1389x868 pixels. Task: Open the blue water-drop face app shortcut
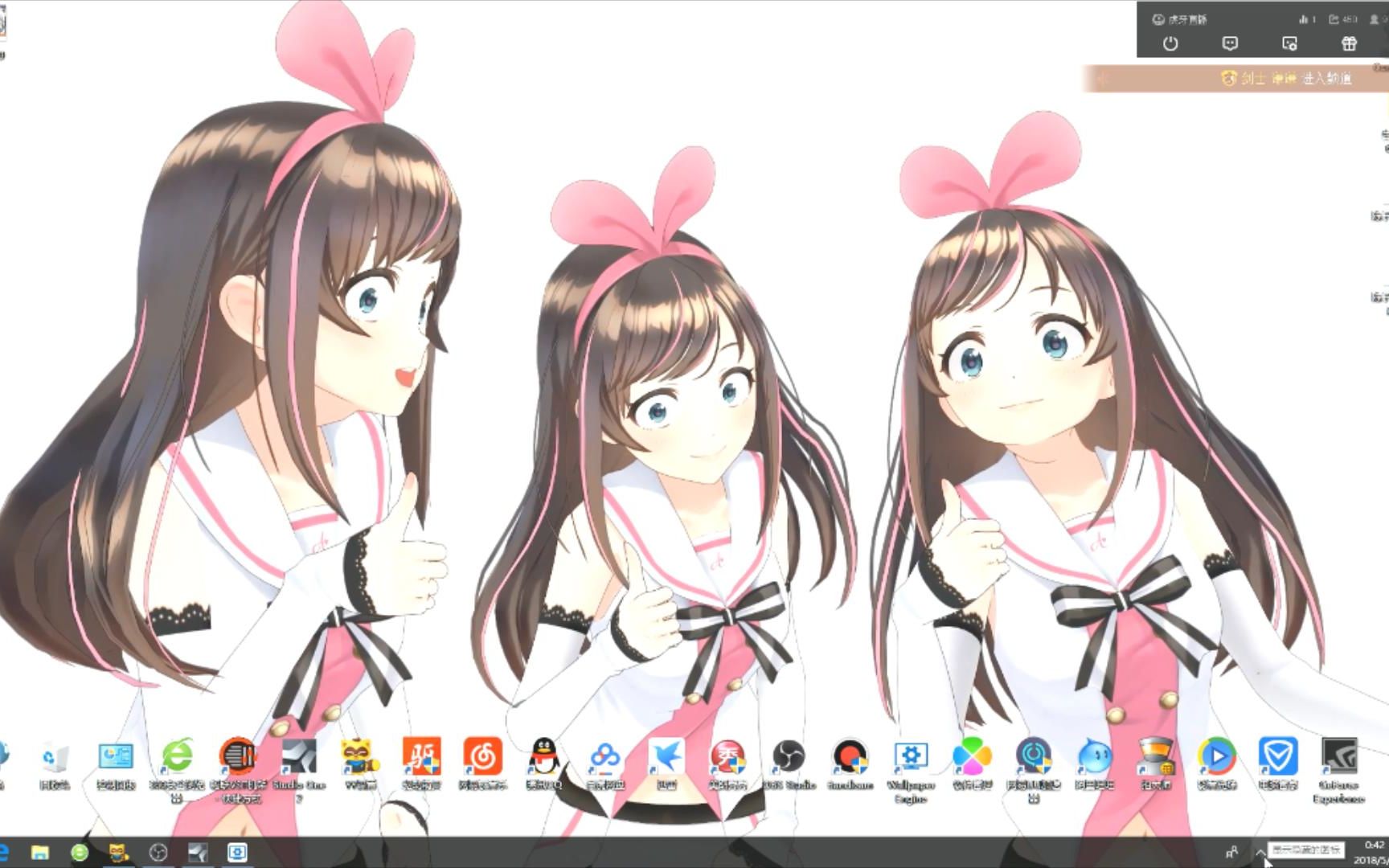[1094, 765]
